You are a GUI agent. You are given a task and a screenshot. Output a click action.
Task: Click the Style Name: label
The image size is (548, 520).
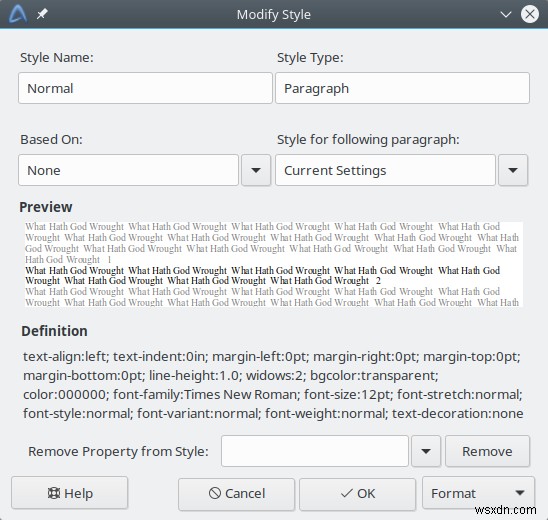pyautogui.click(x=57, y=58)
